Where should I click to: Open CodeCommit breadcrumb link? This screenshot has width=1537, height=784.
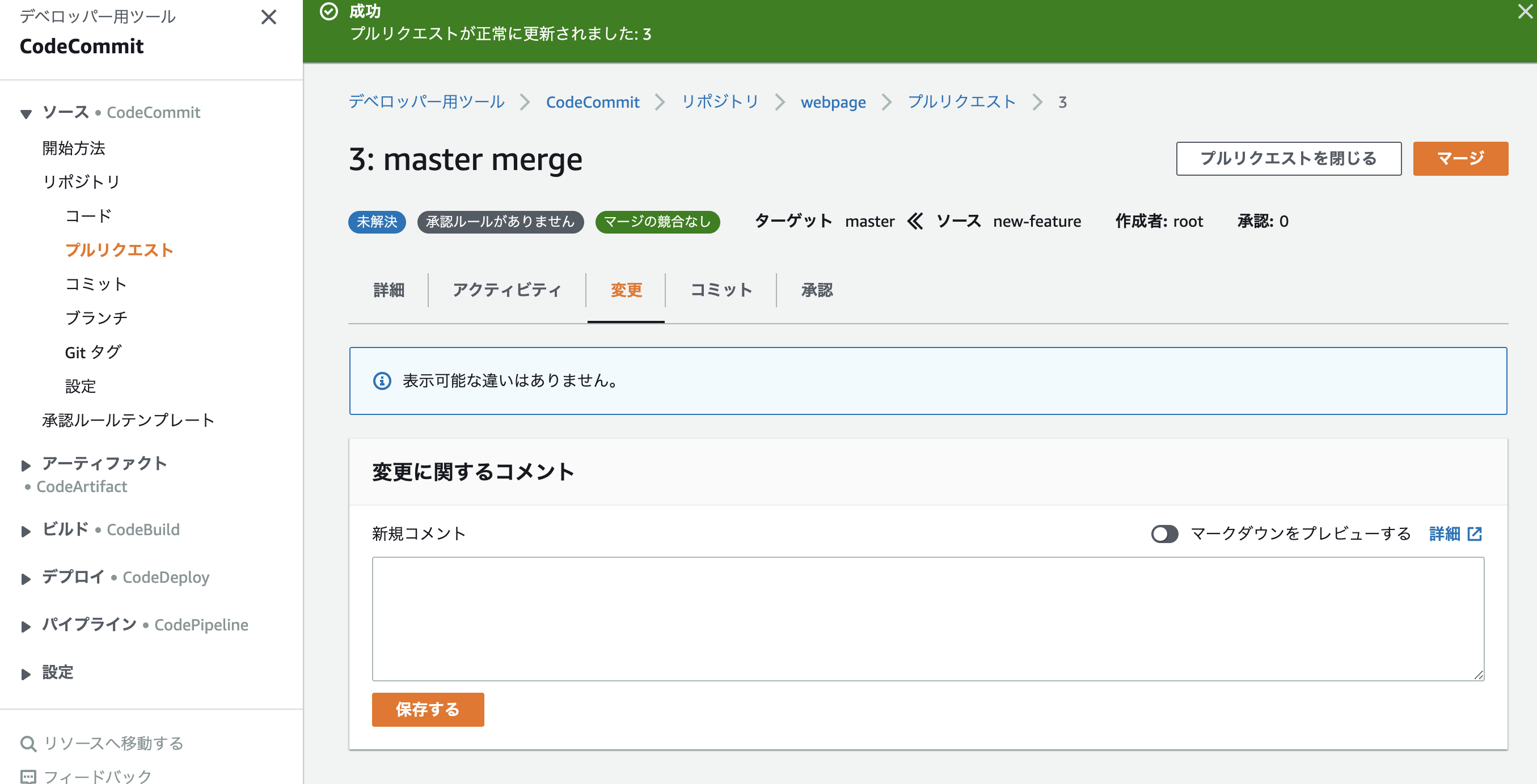[x=593, y=102]
